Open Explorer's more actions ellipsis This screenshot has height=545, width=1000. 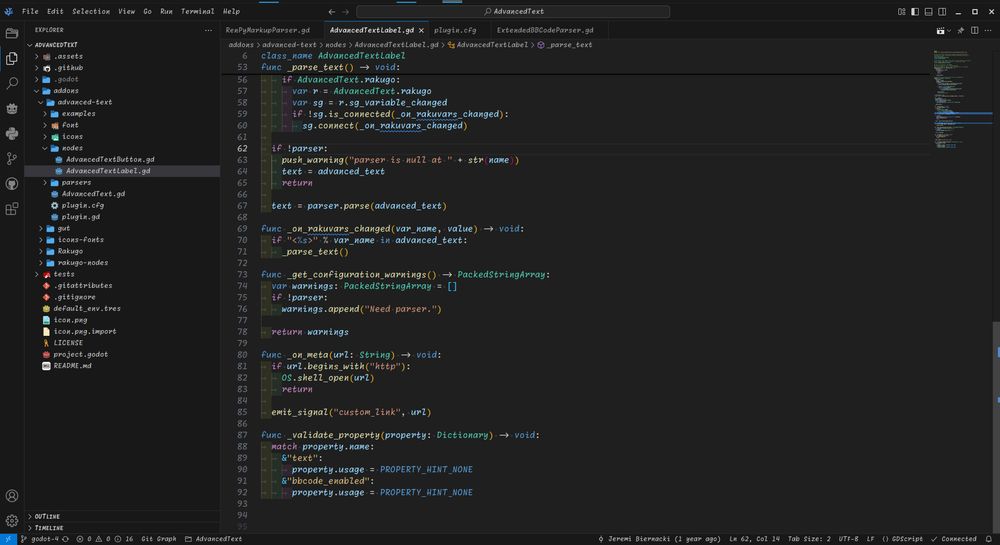pyautogui.click(x=208, y=30)
